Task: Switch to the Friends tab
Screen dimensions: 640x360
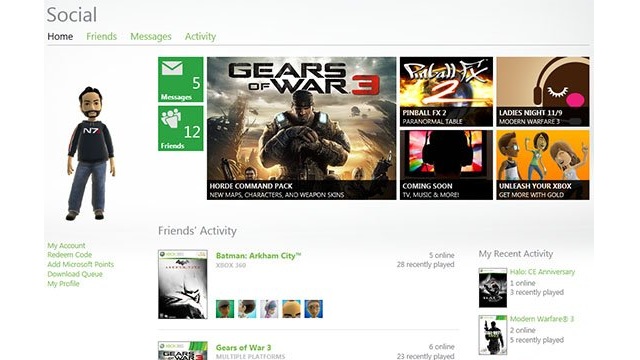Action: pos(101,36)
